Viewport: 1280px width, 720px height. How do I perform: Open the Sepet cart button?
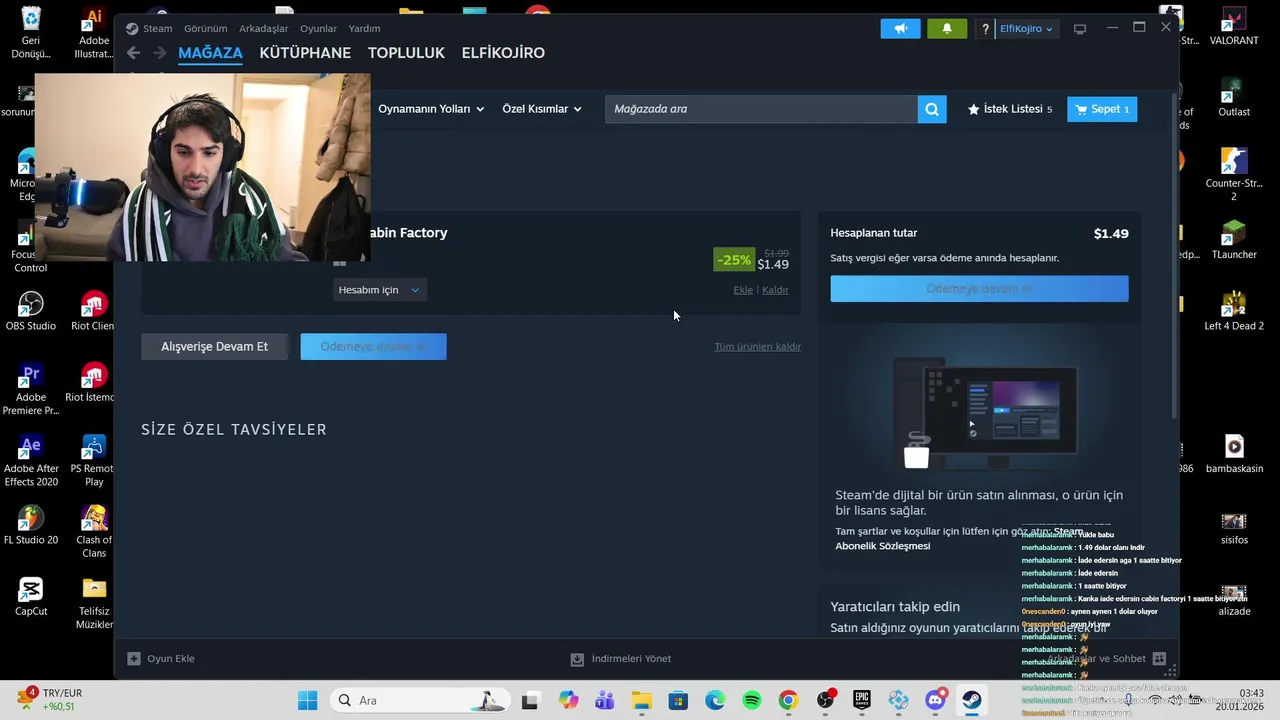point(1102,109)
